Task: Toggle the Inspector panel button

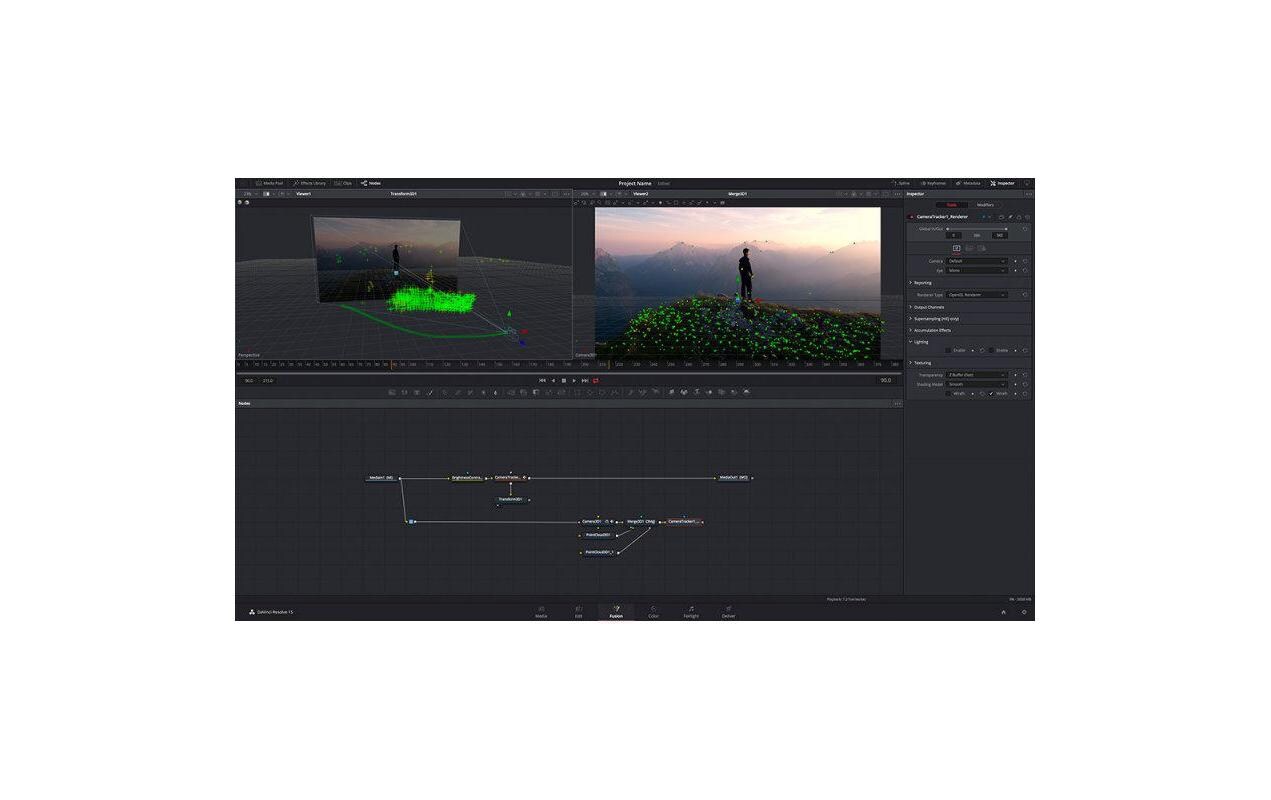Action: click(x=1002, y=183)
